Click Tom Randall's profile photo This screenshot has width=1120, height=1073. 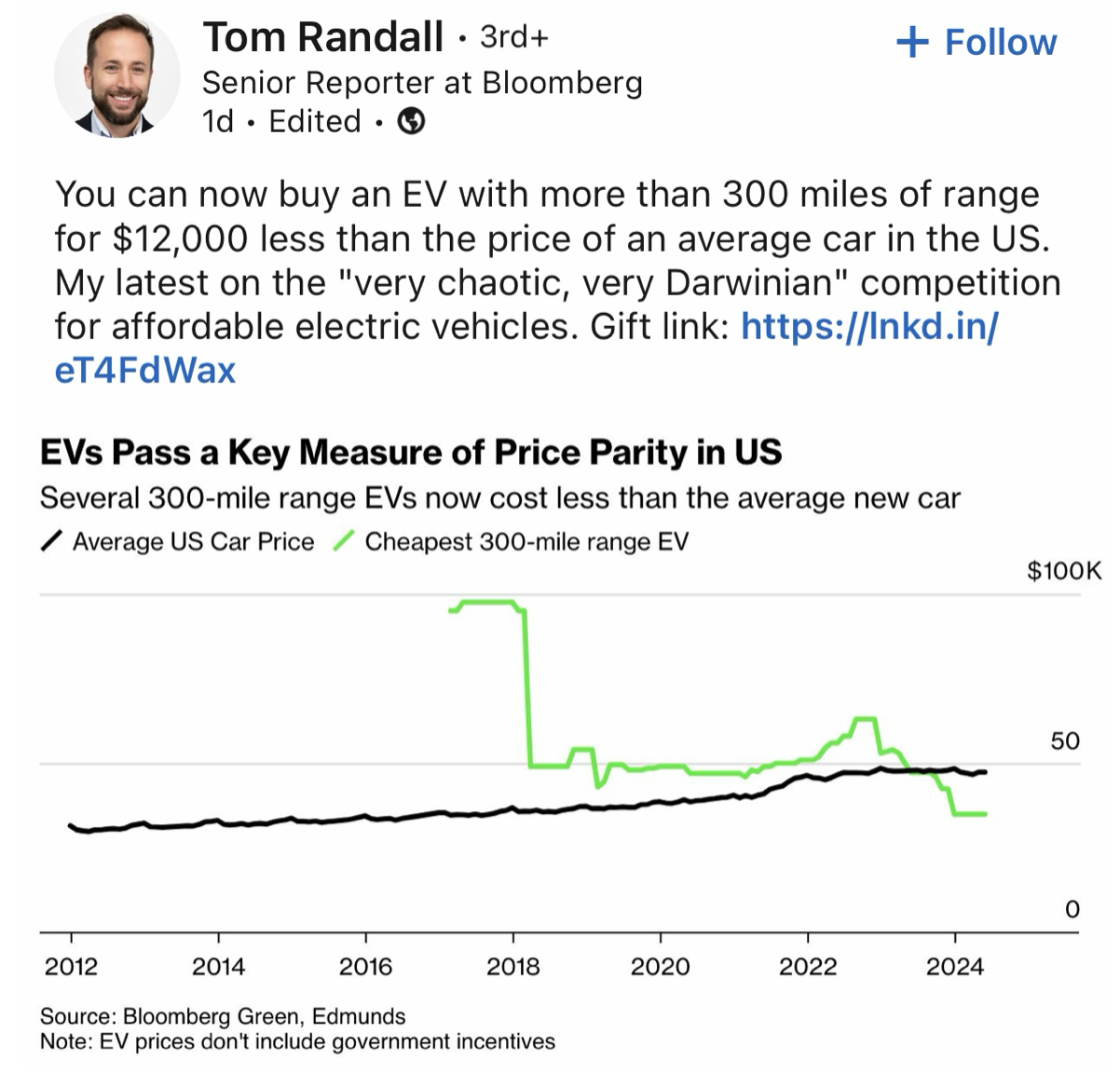(x=117, y=76)
